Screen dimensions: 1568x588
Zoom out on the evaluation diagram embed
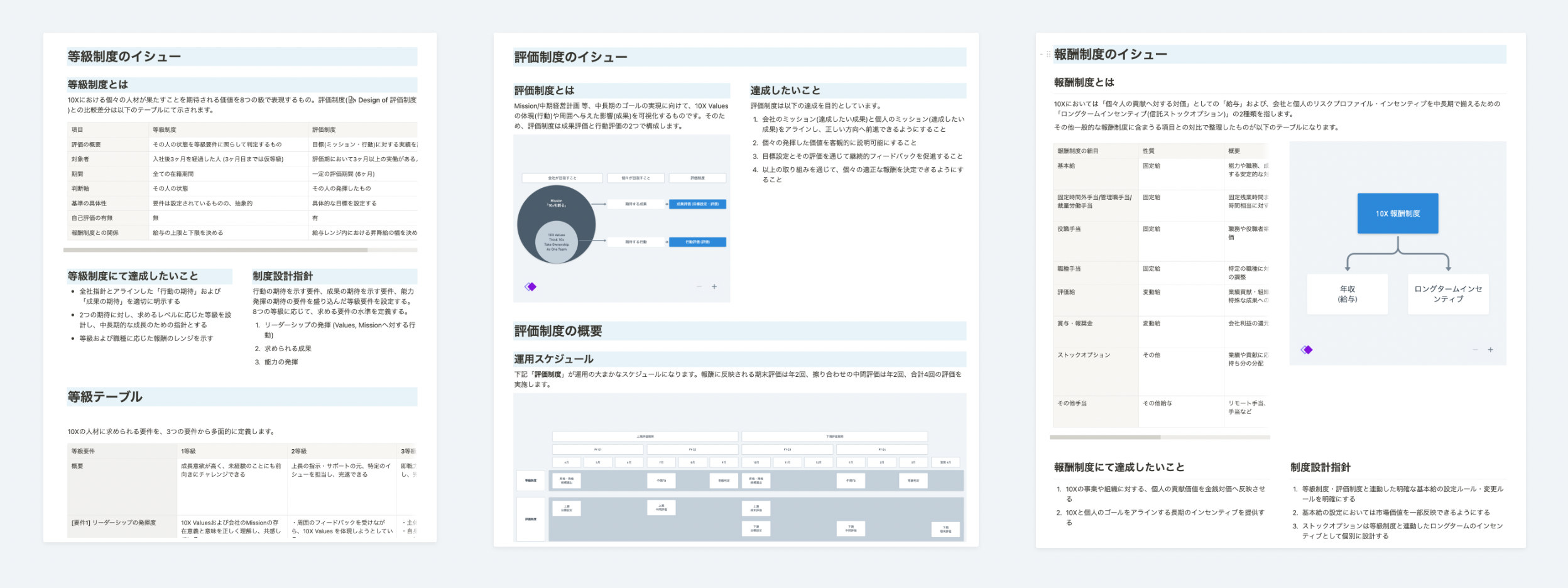coord(699,286)
